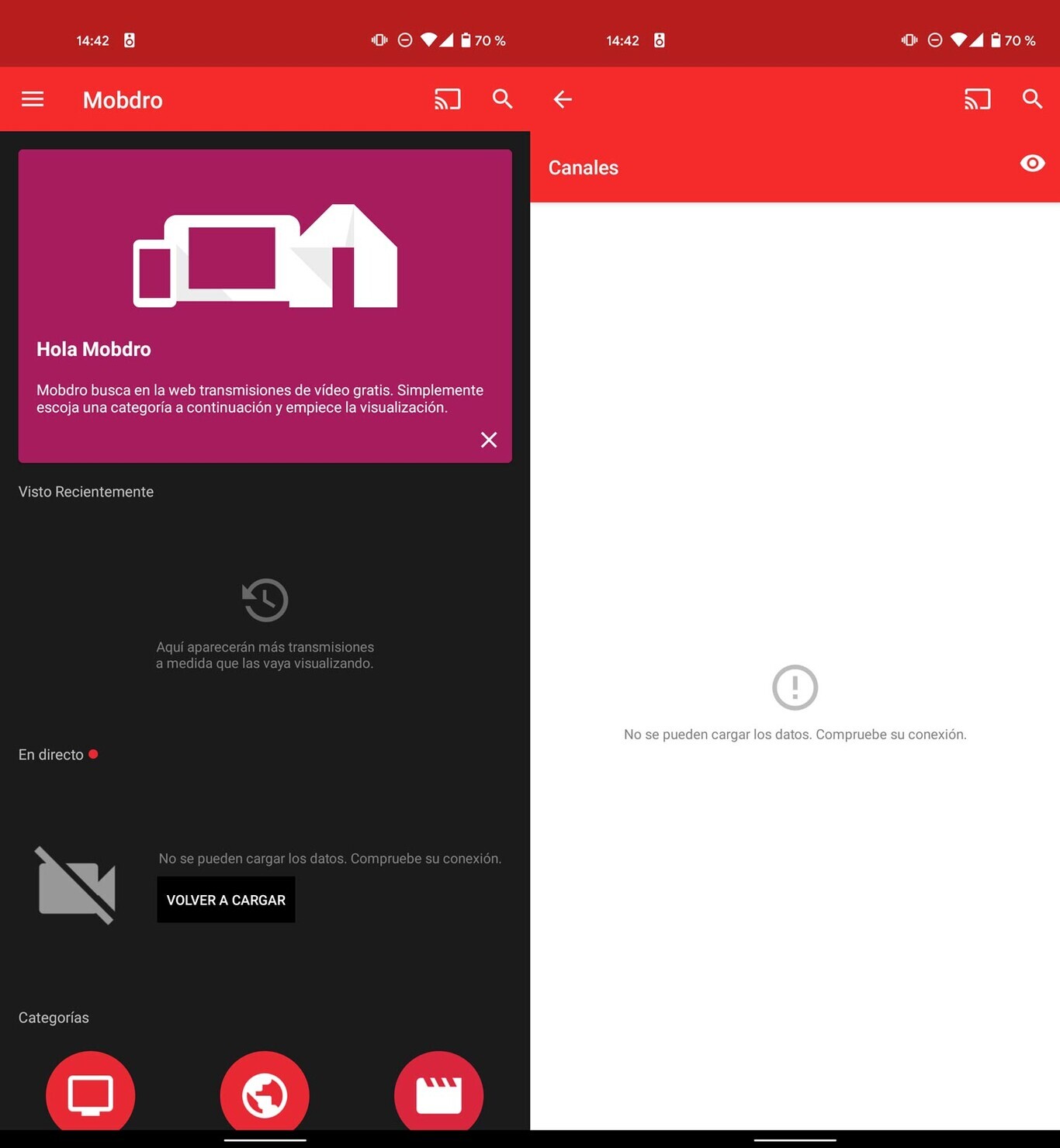The image size is (1060, 1148).
Task: Select the globe news category icon
Action: click(x=265, y=1094)
